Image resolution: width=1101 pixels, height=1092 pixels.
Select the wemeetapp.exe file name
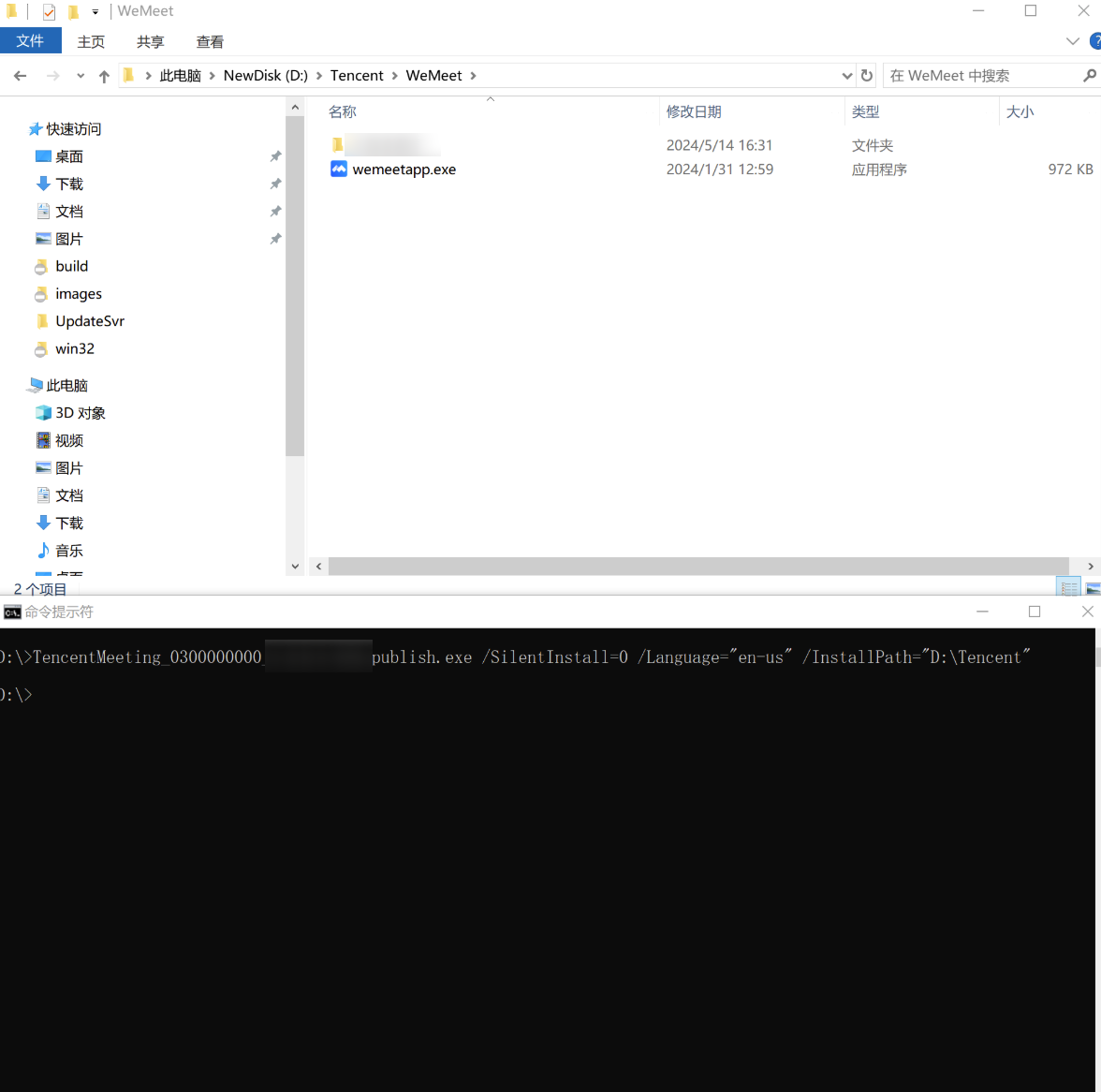[x=404, y=170]
